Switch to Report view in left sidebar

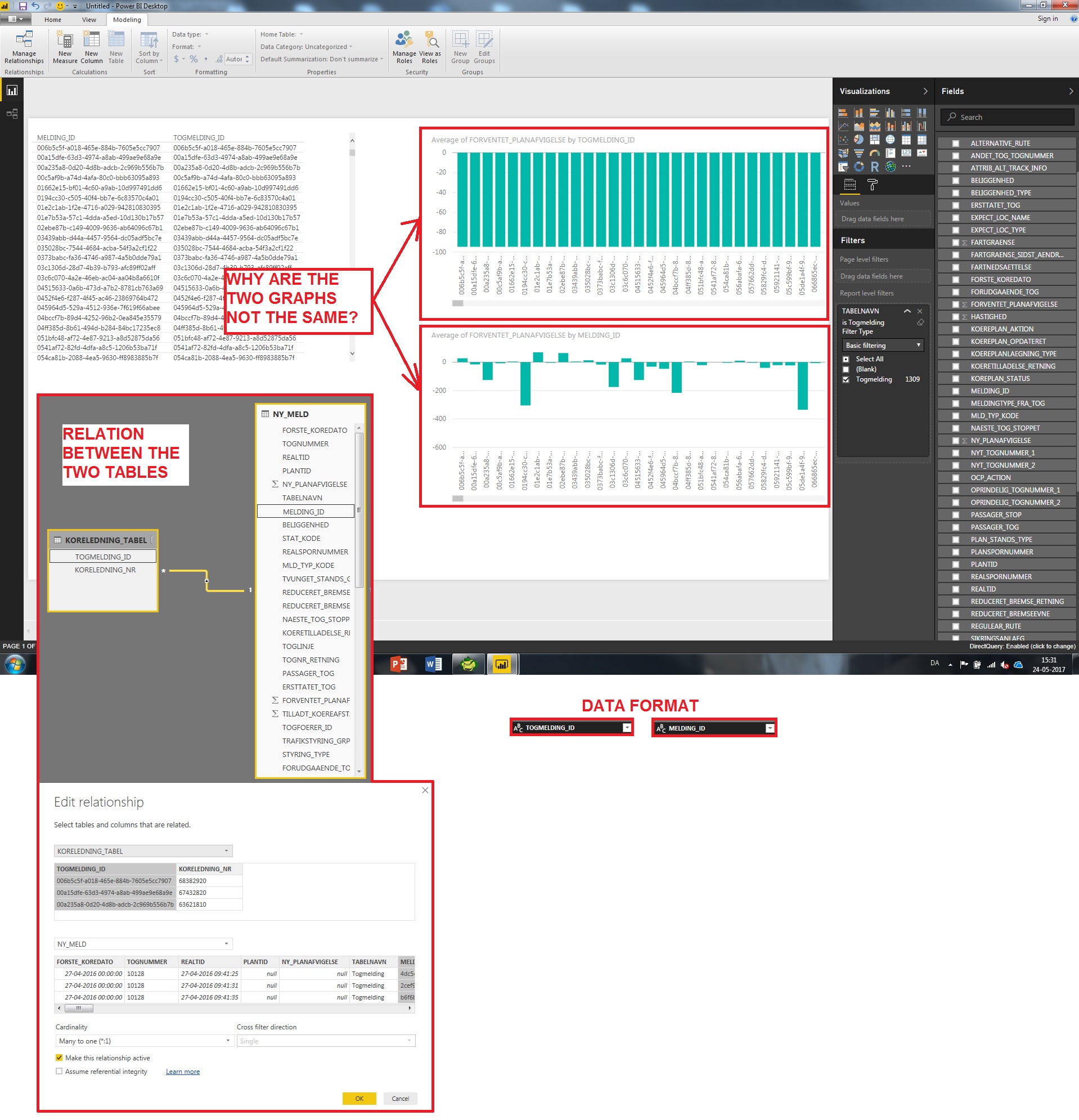pyautogui.click(x=12, y=90)
